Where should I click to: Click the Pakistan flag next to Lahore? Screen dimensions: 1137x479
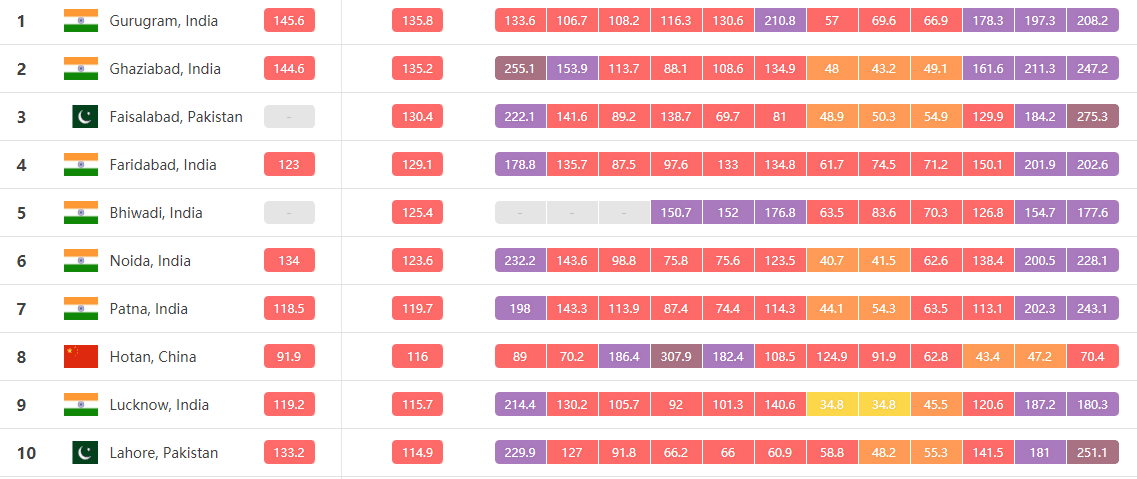pos(85,453)
